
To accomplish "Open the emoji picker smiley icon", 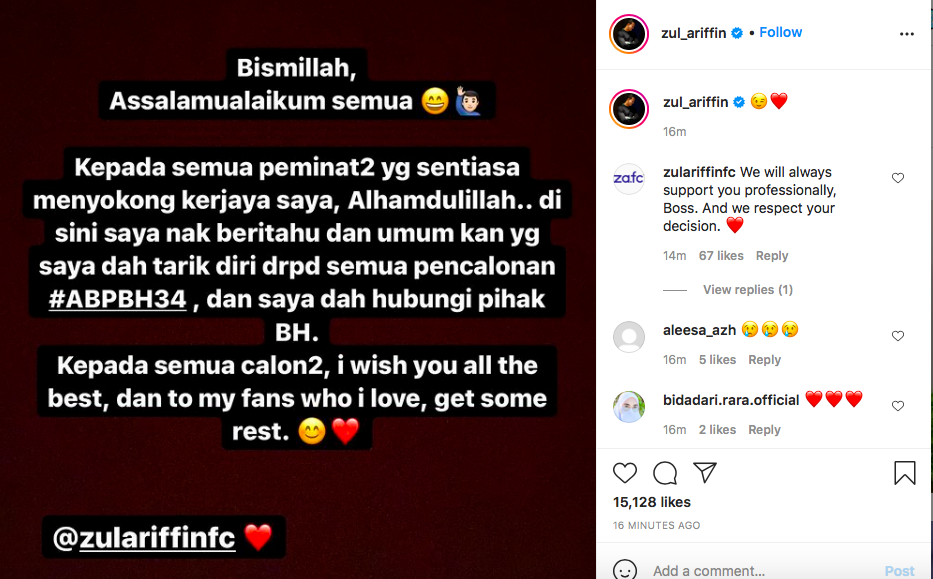I will pos(625,570).
